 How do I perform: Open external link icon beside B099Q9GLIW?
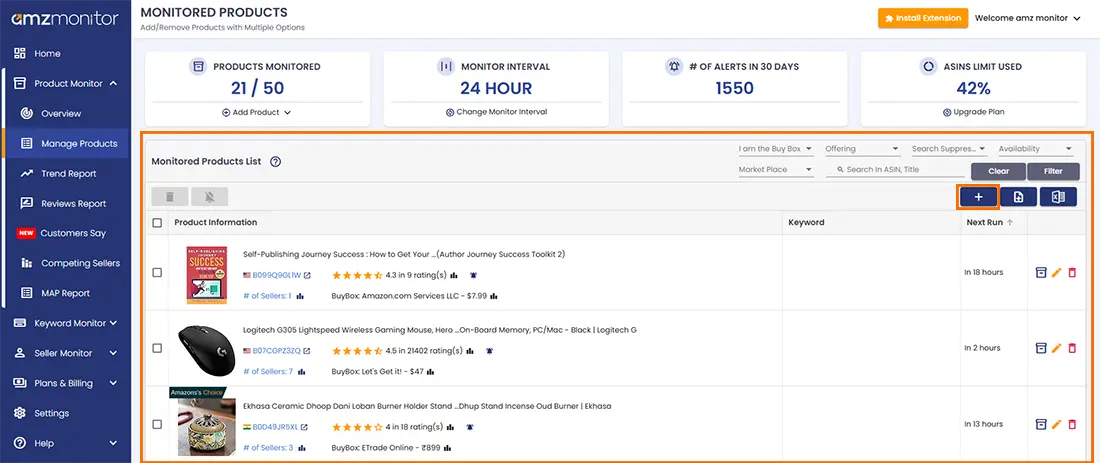click(x=307, y=275)
